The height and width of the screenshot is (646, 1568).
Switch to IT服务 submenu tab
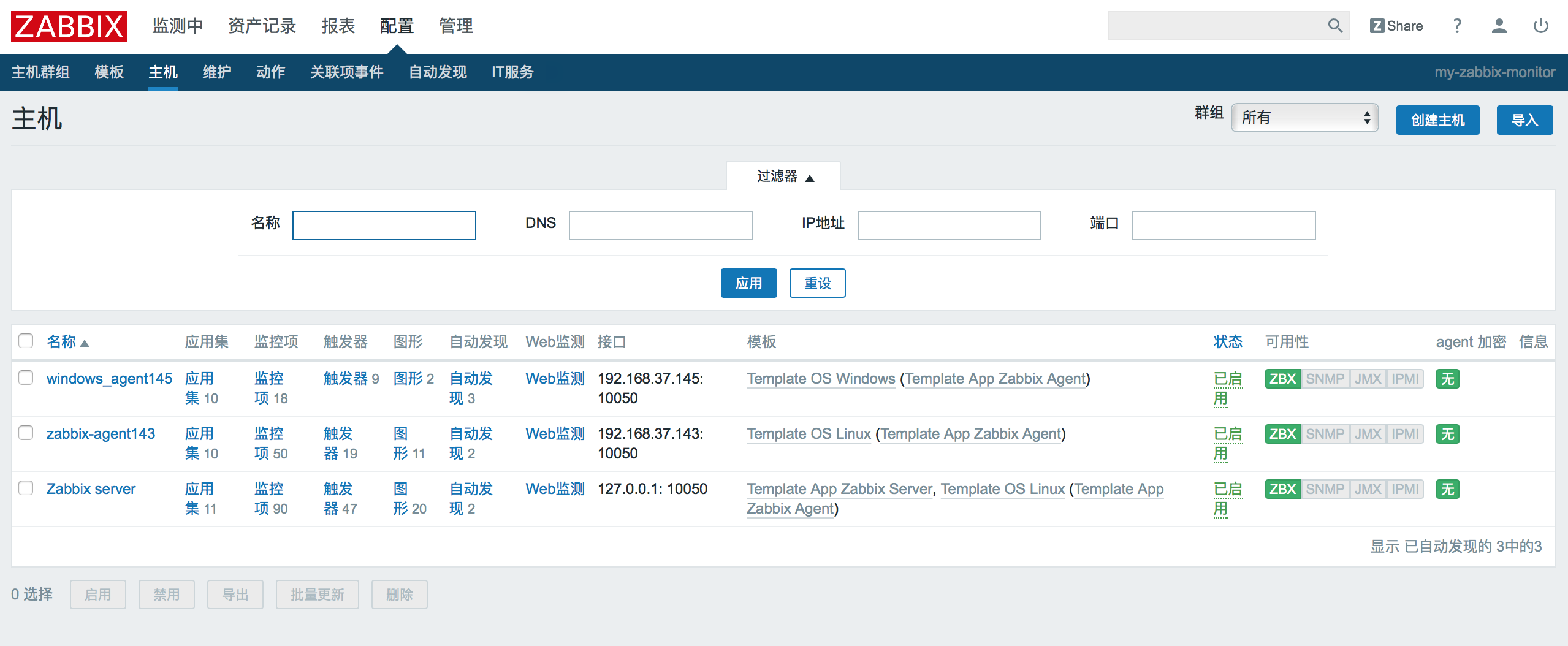click(x=512, y=72)
